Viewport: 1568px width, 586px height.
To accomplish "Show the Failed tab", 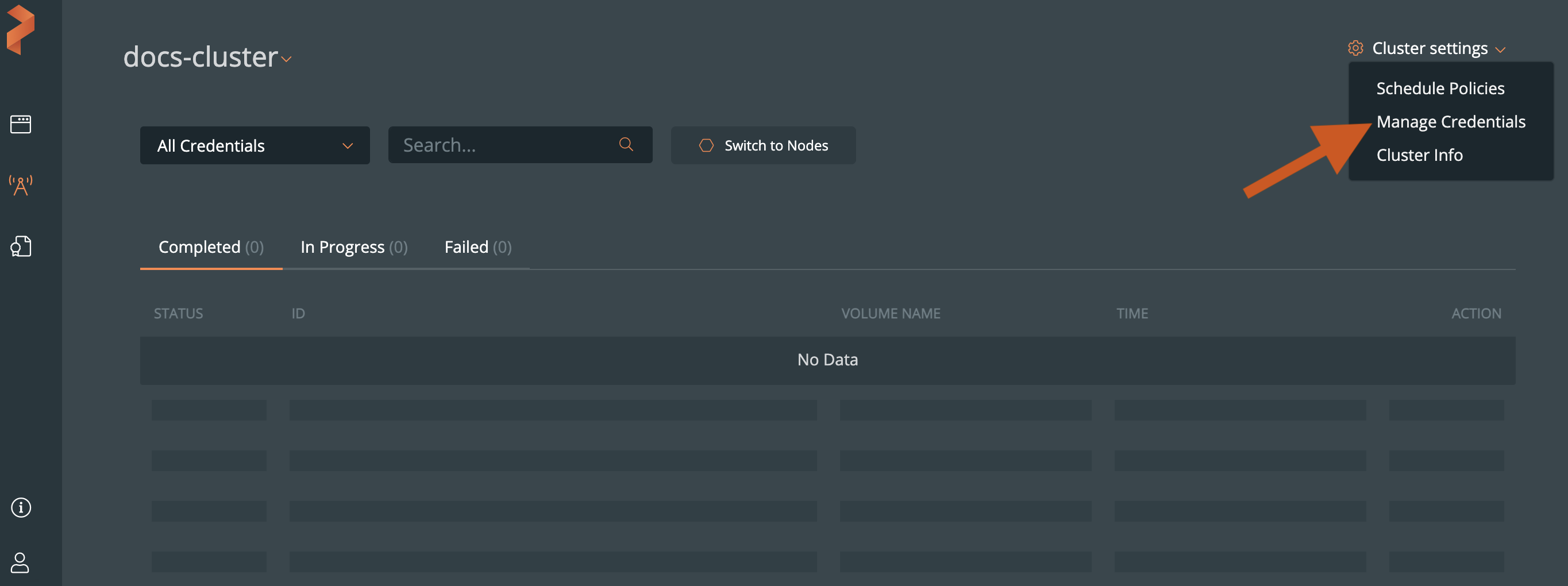I will tap(478, 247).
